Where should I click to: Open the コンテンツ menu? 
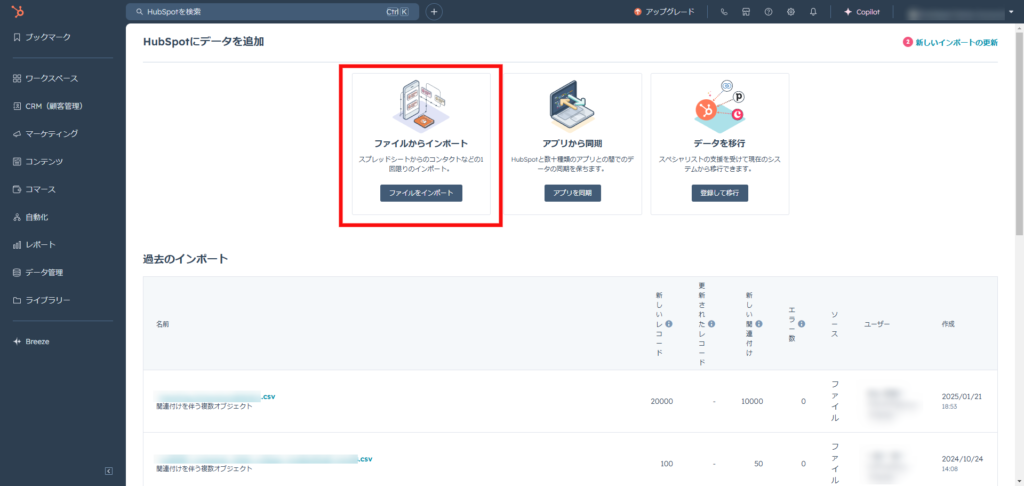(x=38, y=161)
